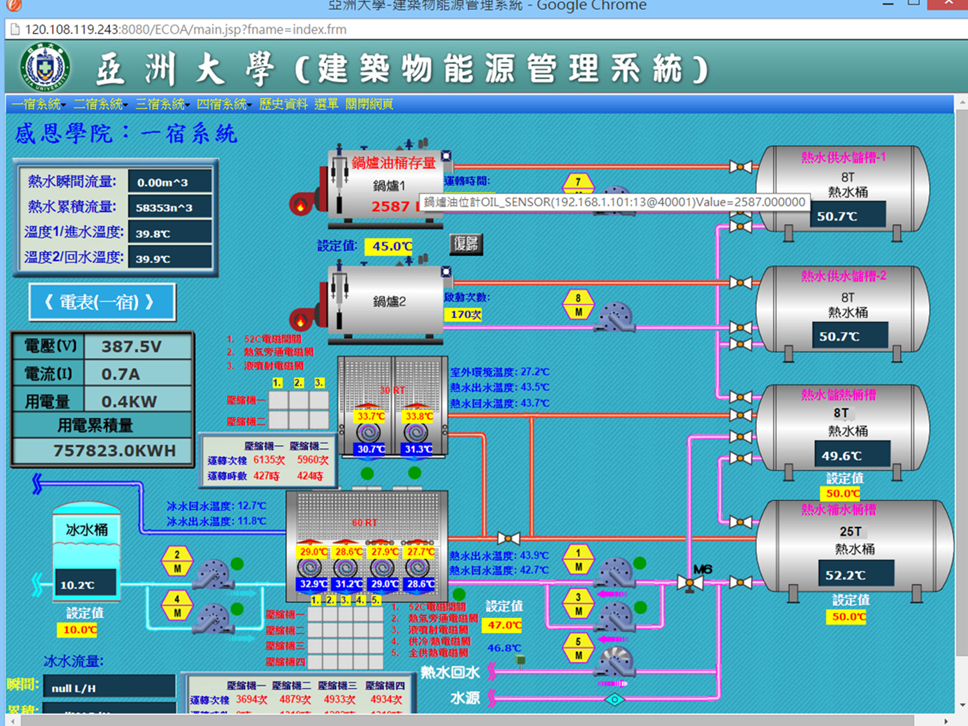968x726 pixels.
Task: Select the pump 8 hexagon motor marker
Action: tap(578, 305)
